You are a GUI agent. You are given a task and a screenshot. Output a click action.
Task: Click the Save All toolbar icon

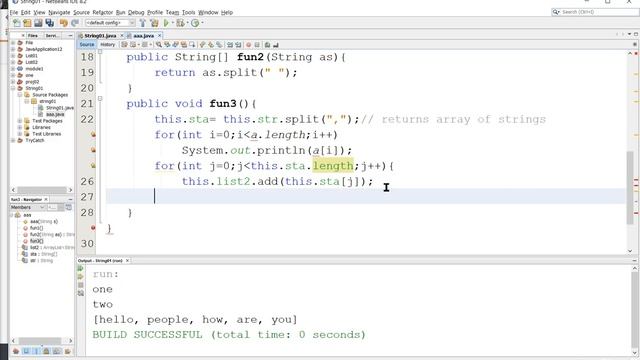coord(50,23)
